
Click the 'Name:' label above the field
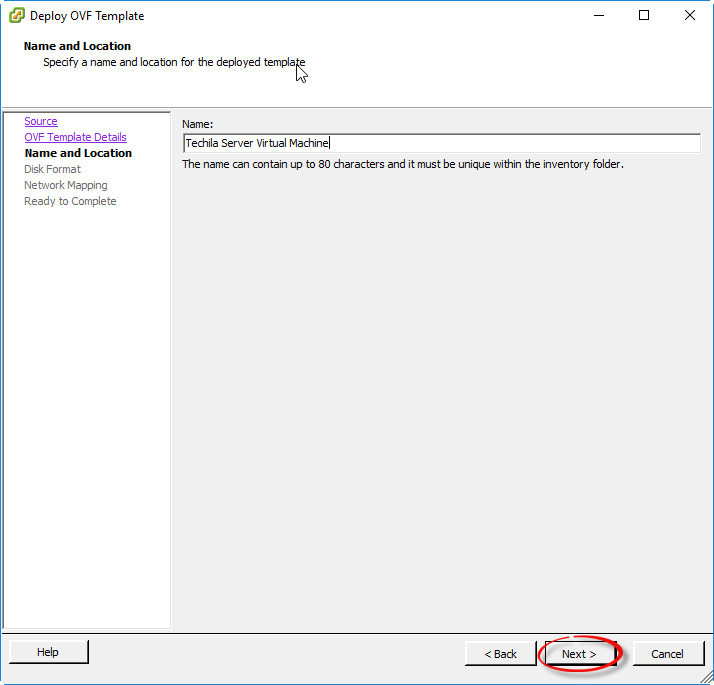pyautogui.click(x=198, y=123)
